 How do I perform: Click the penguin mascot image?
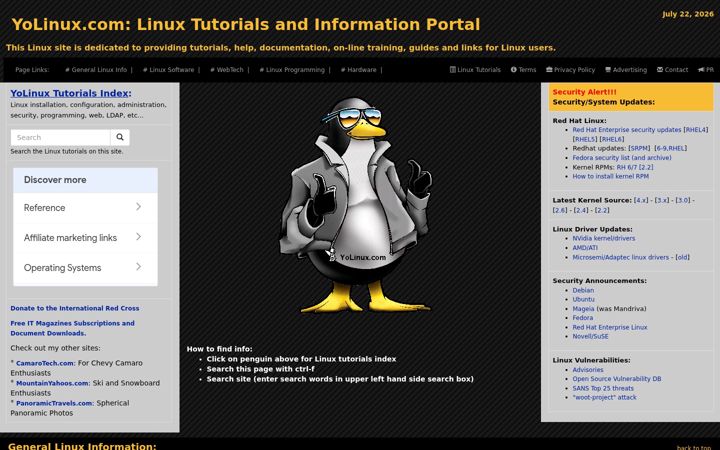[356, 205]
